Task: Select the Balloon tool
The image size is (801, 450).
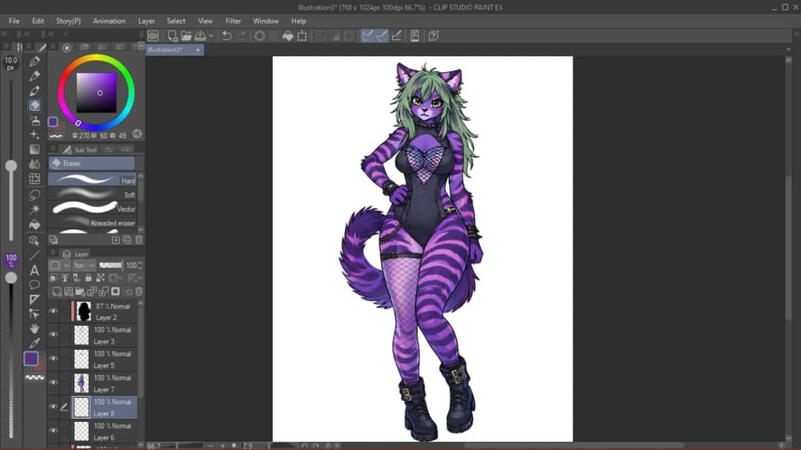Action: click(x=34, y=285)
